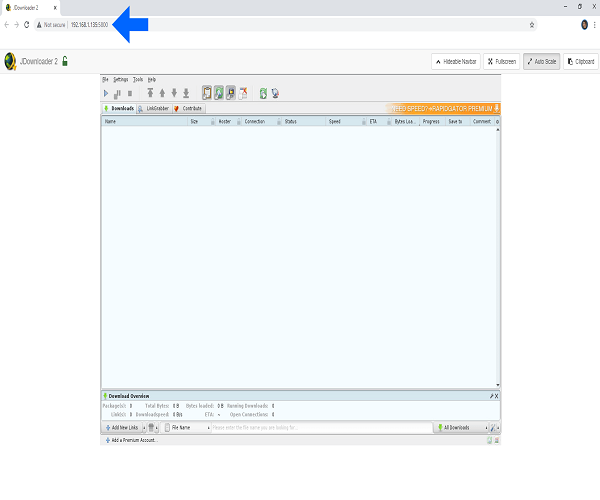Move selection down one position icon

[x=174, y=93]
